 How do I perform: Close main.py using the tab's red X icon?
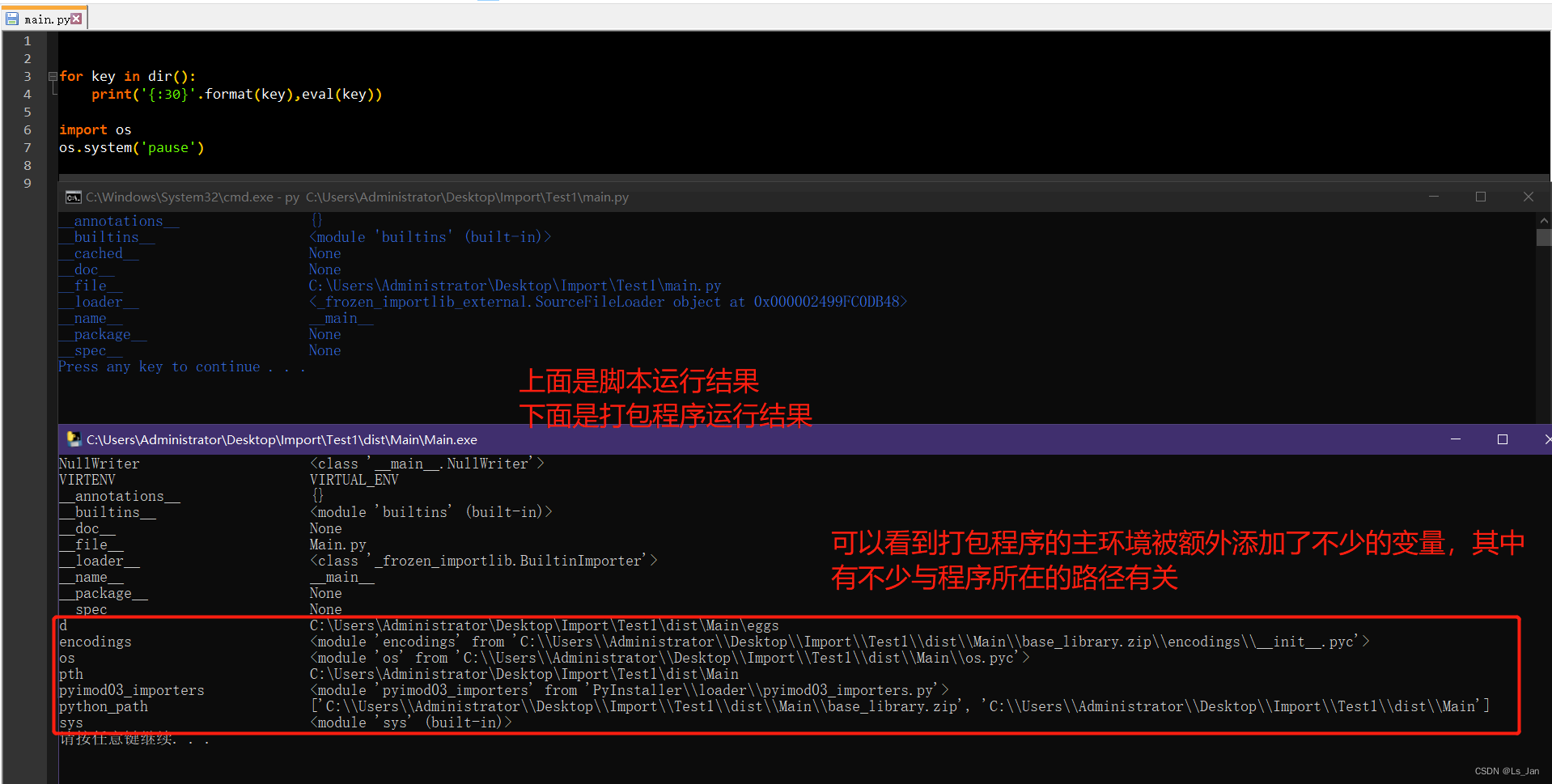(77, 17)
